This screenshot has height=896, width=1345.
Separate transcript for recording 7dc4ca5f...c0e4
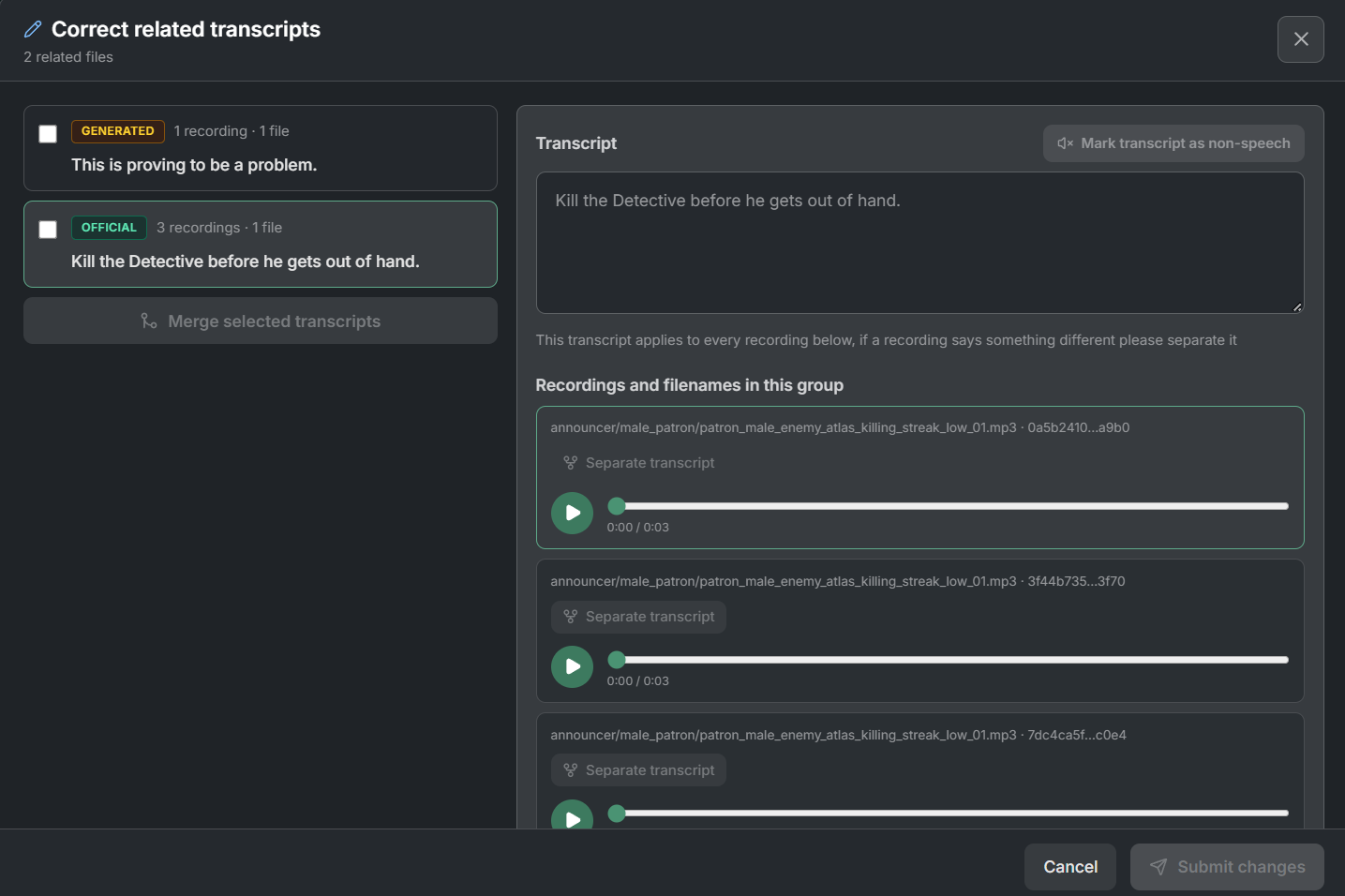click(638, 770)
